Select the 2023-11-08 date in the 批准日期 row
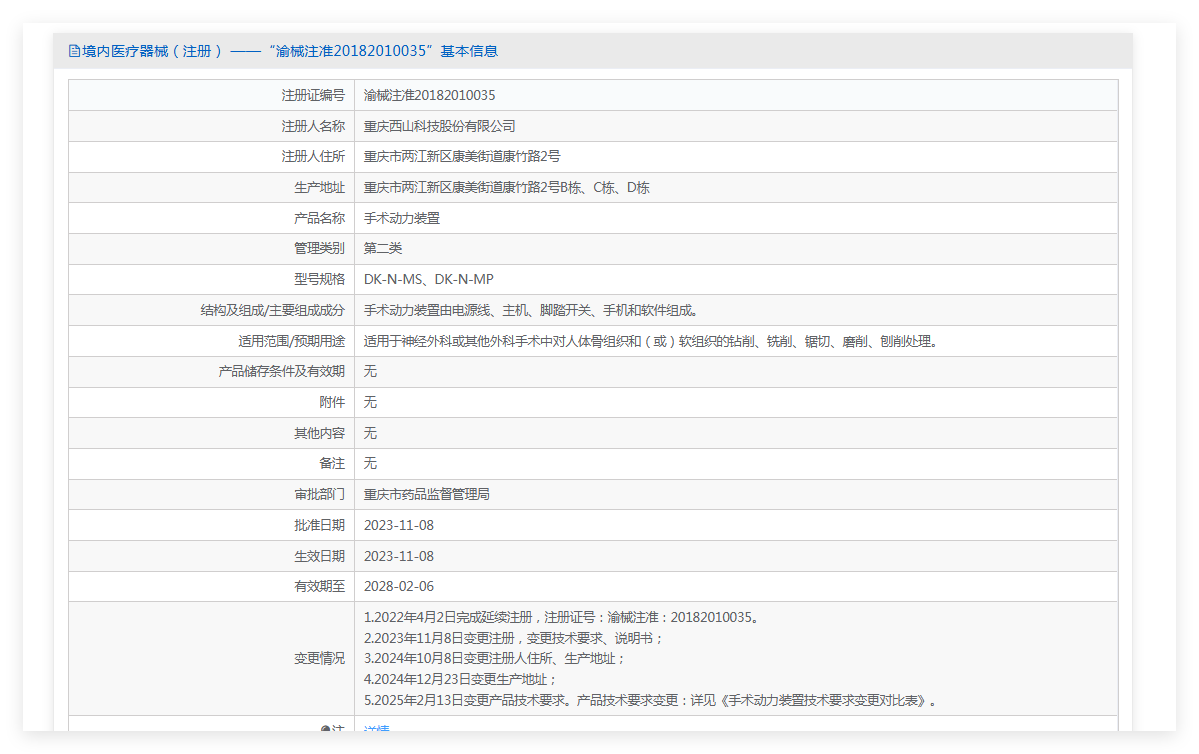Screen dimensions: 1199x754 tap(399, 525)
